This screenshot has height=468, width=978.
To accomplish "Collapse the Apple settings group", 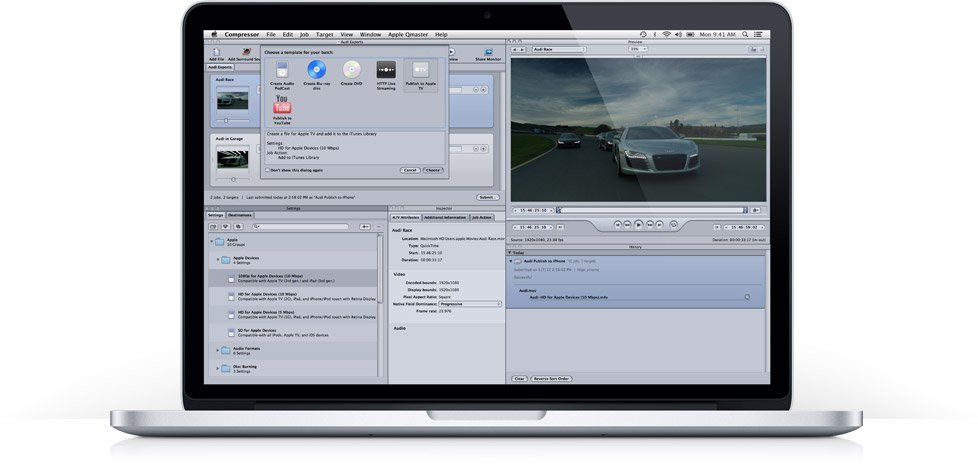I will [x=212, y=241].
